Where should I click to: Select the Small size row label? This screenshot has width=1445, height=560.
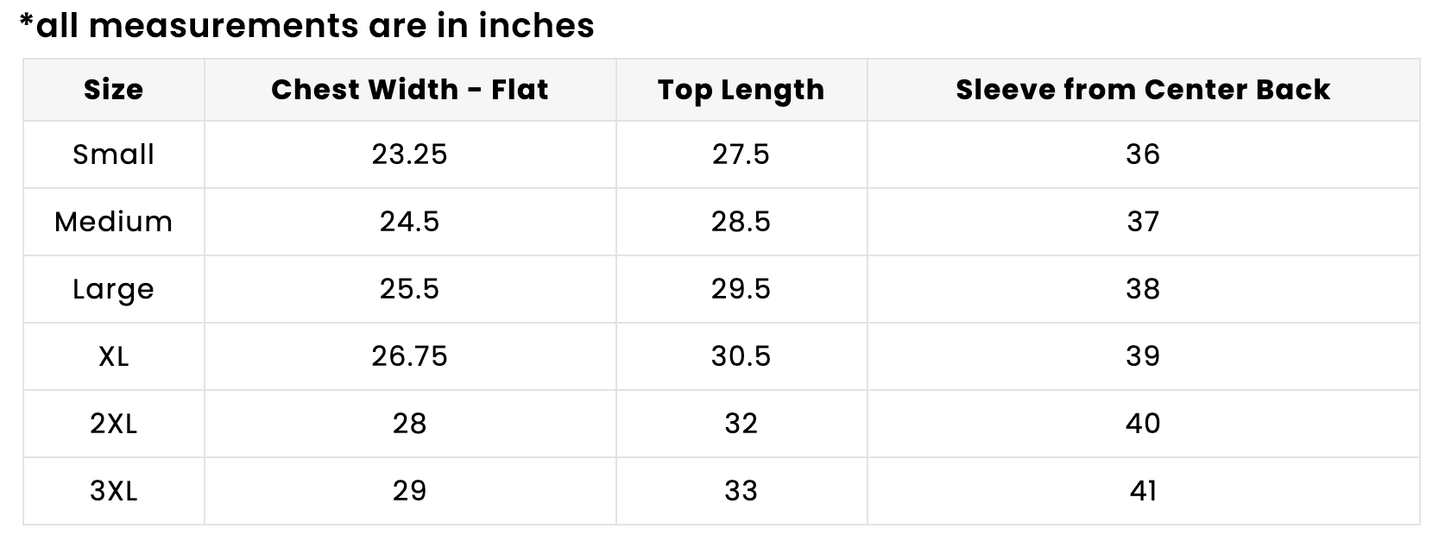pos(113,155)
